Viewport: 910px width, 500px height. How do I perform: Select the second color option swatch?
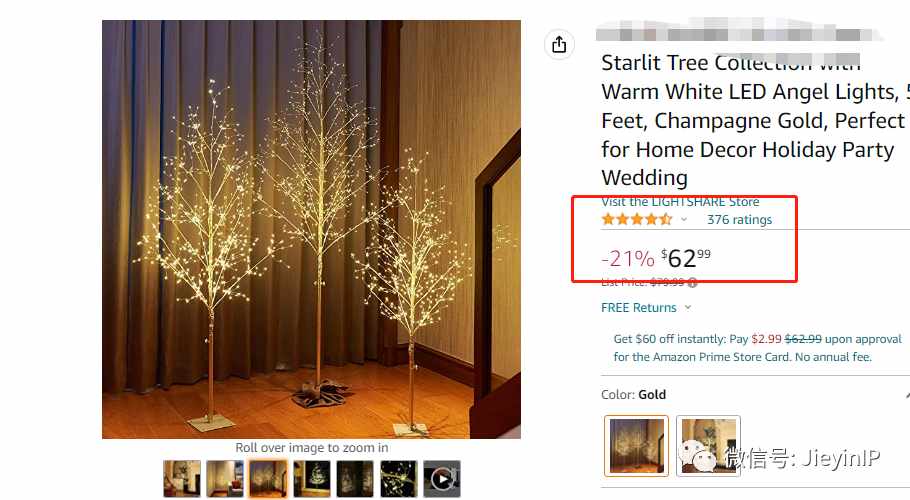708,445
